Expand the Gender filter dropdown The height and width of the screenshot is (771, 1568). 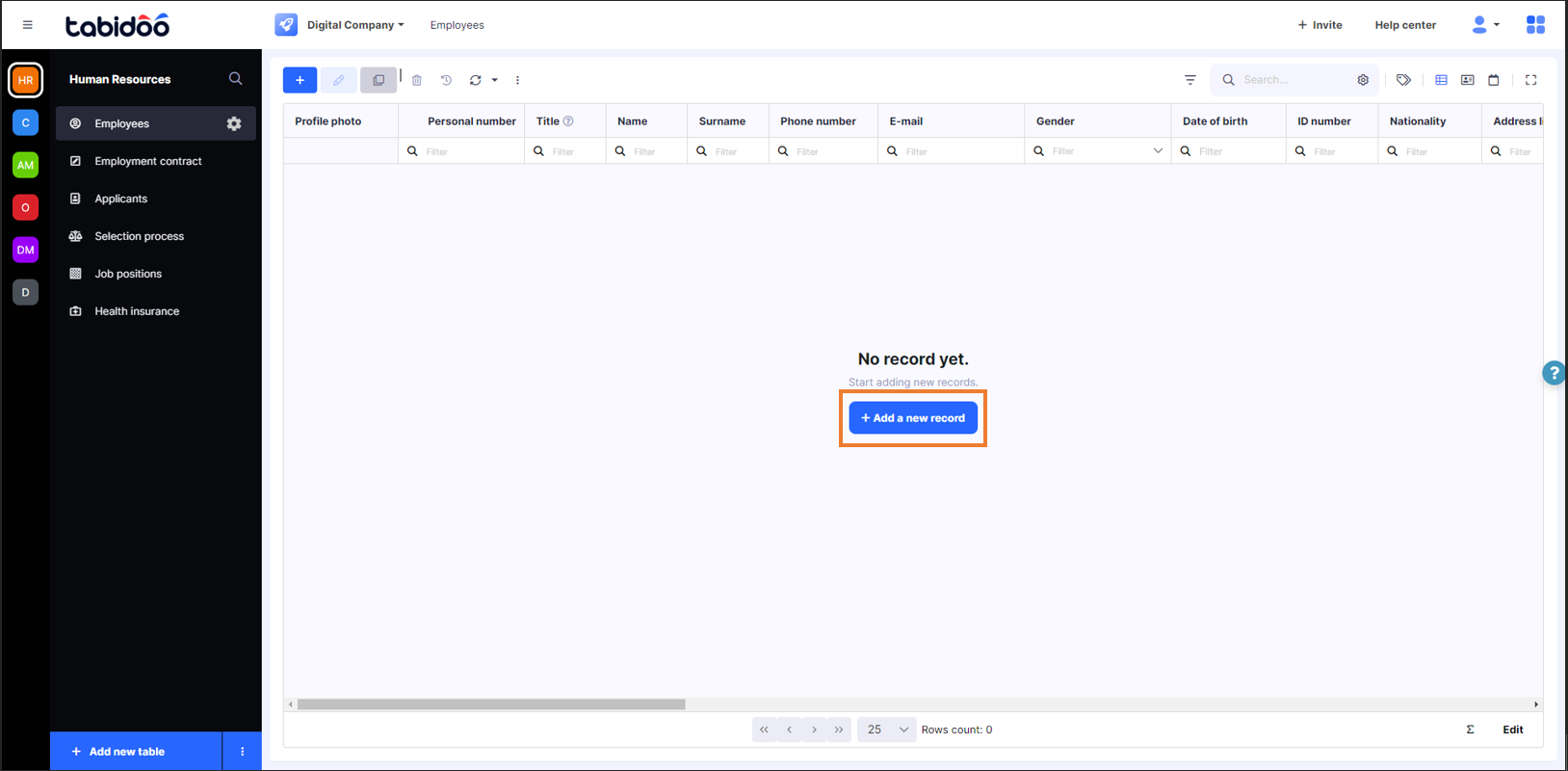[1158, 151]
